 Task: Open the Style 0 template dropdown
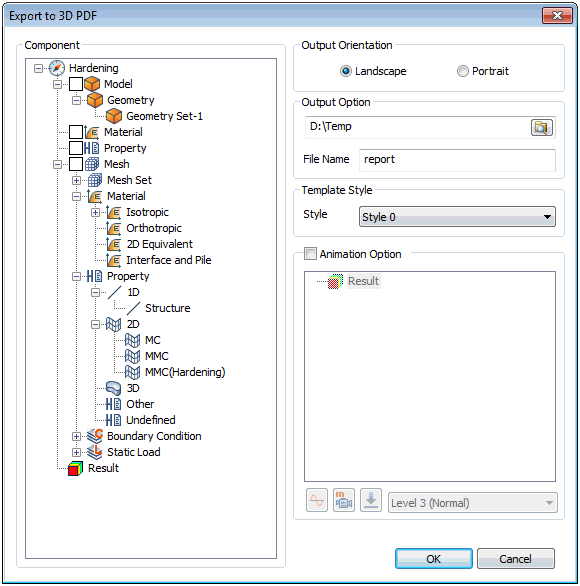pyautogui.click(x=457, y=217)
